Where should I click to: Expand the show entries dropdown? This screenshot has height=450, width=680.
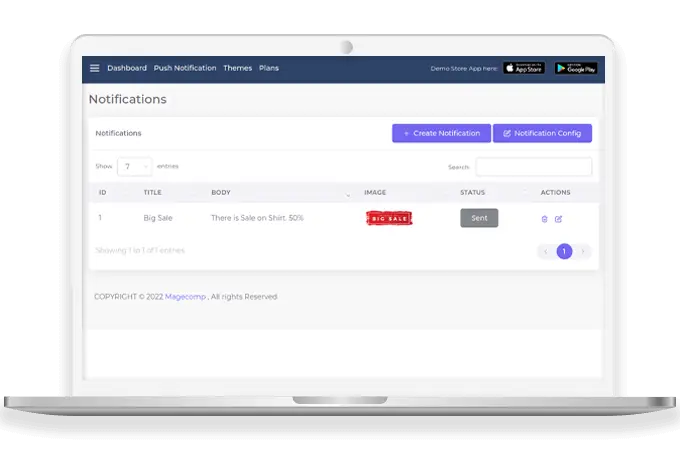tap(134, 167)
